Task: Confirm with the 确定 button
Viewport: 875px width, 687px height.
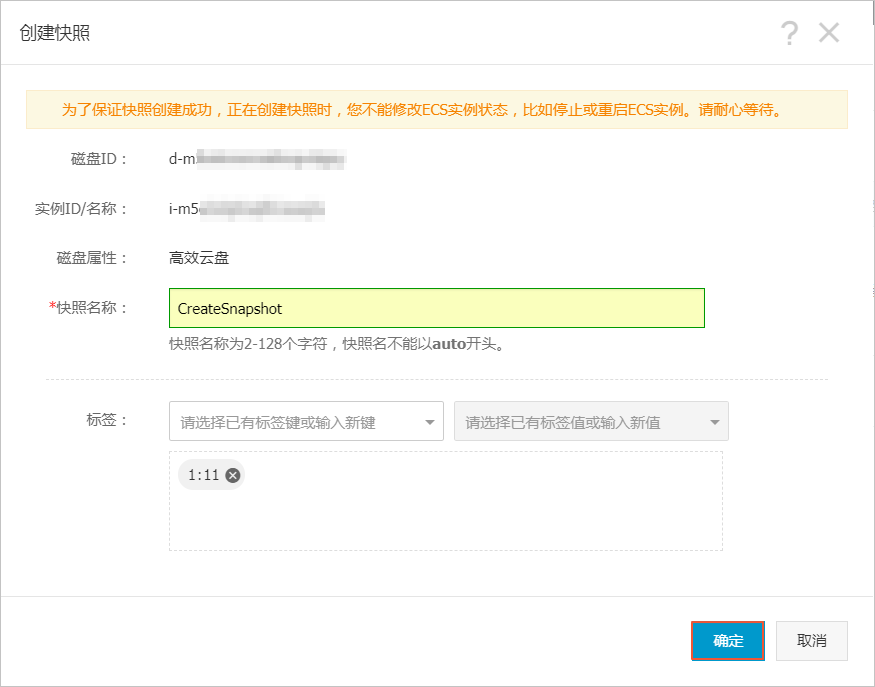Action: click(x=728, y=641)
